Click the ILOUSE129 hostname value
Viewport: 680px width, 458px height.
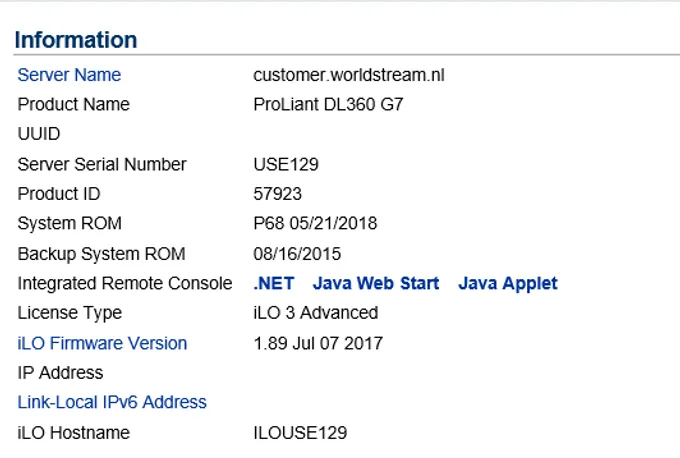pyautogui.click(x=300, y=432)
